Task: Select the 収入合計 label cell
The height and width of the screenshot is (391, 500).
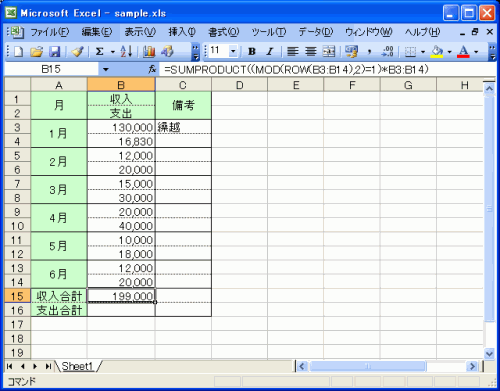Action: click(x=59, y=296)
